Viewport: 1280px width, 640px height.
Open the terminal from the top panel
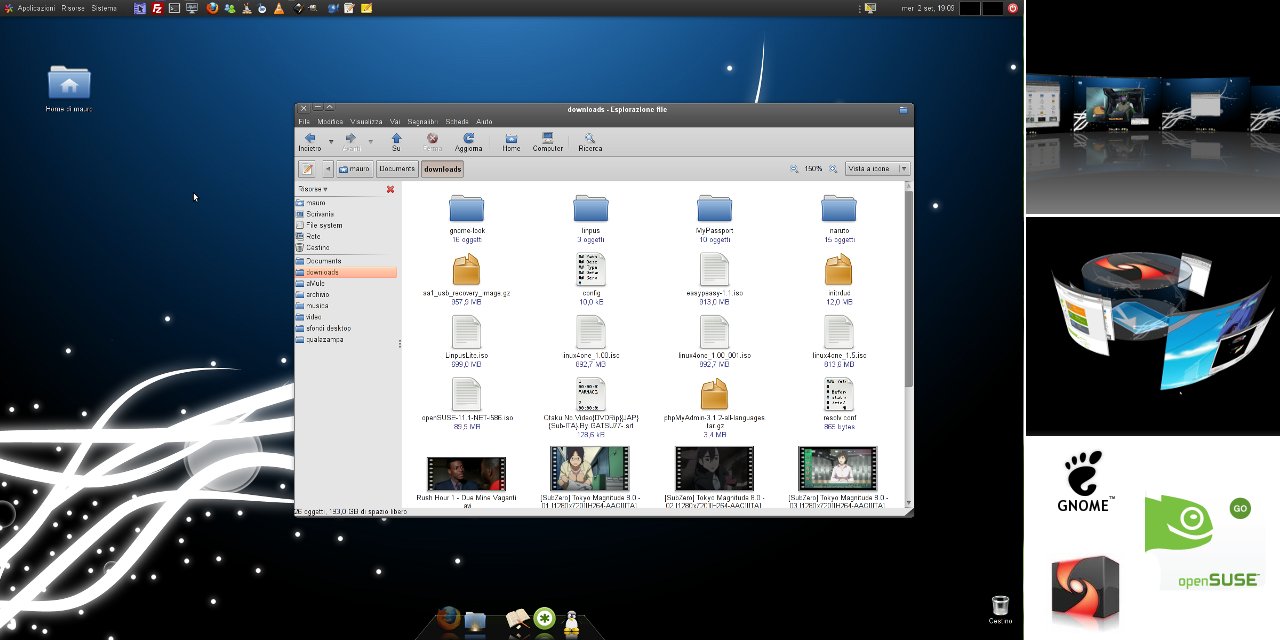click(174, 8)
